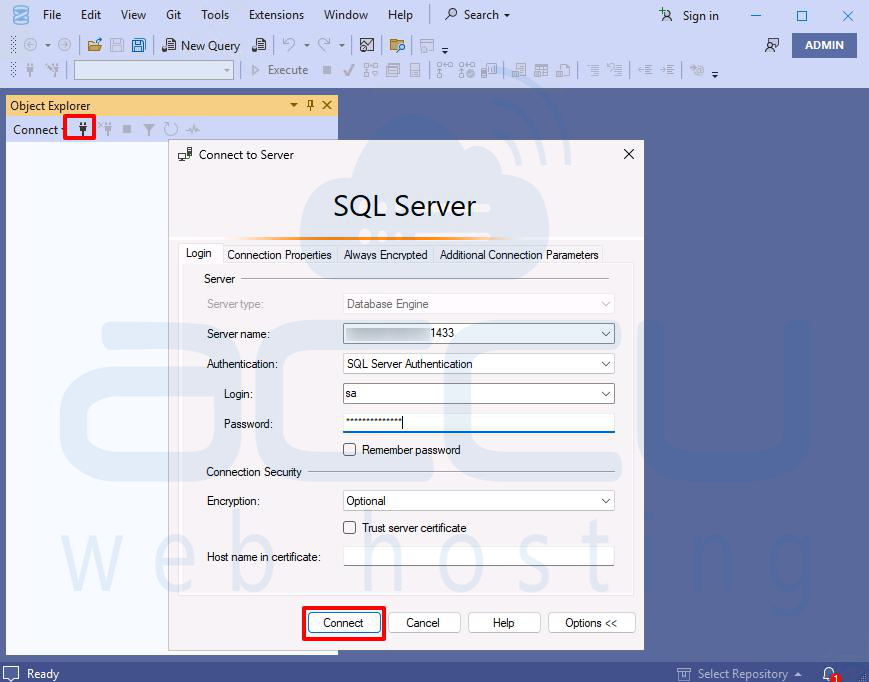This screenshot has width=869, height=682.
Task: Open a New Query window
Action: 200,45
